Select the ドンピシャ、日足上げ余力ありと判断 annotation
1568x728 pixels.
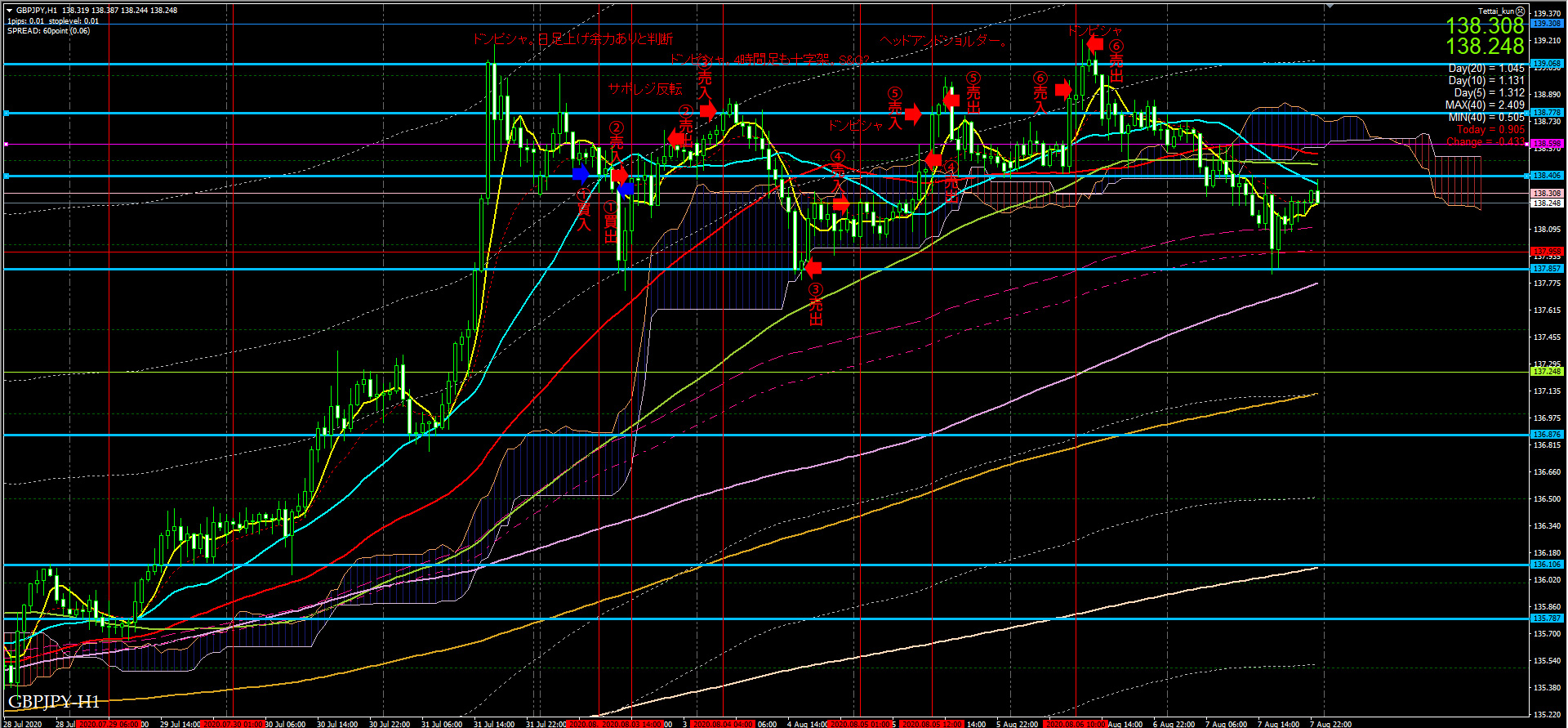point(572,38)
